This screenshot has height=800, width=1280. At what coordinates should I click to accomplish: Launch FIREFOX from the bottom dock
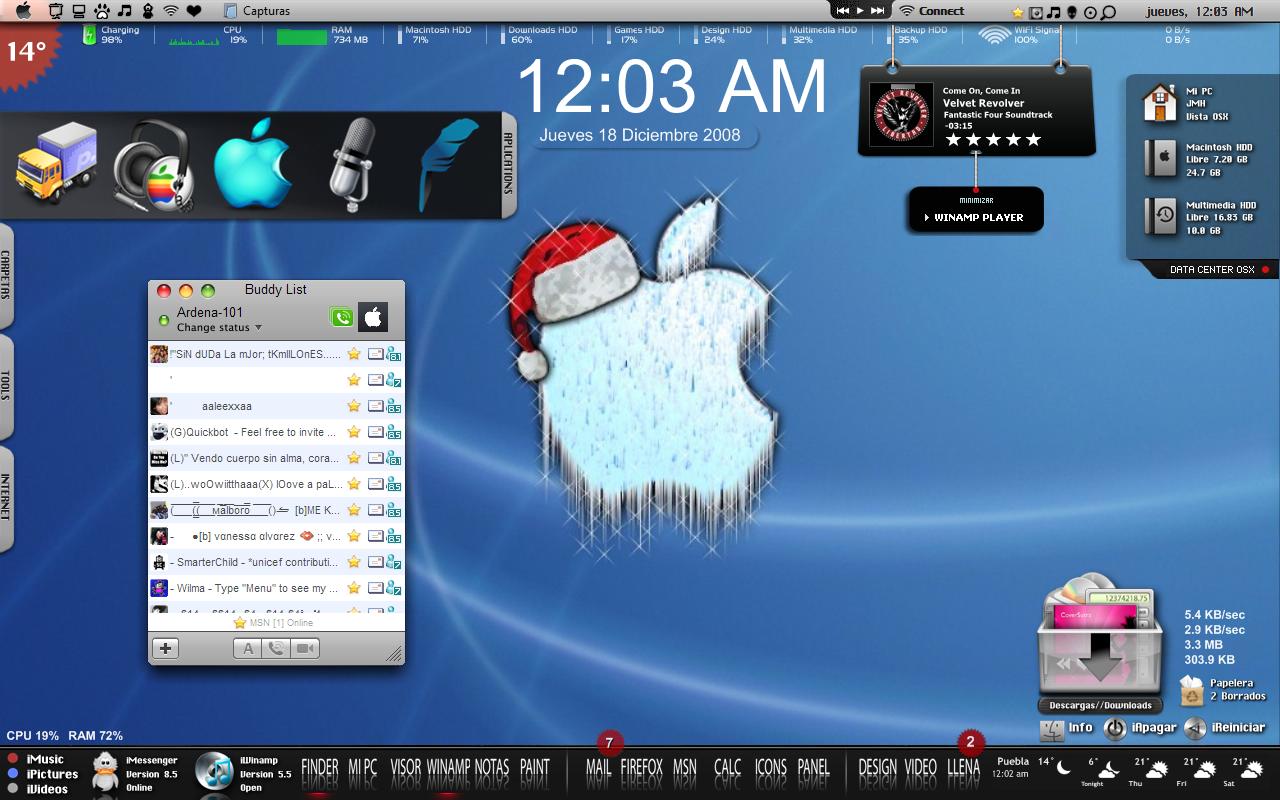pyautogui.click(x=641, y=767)
